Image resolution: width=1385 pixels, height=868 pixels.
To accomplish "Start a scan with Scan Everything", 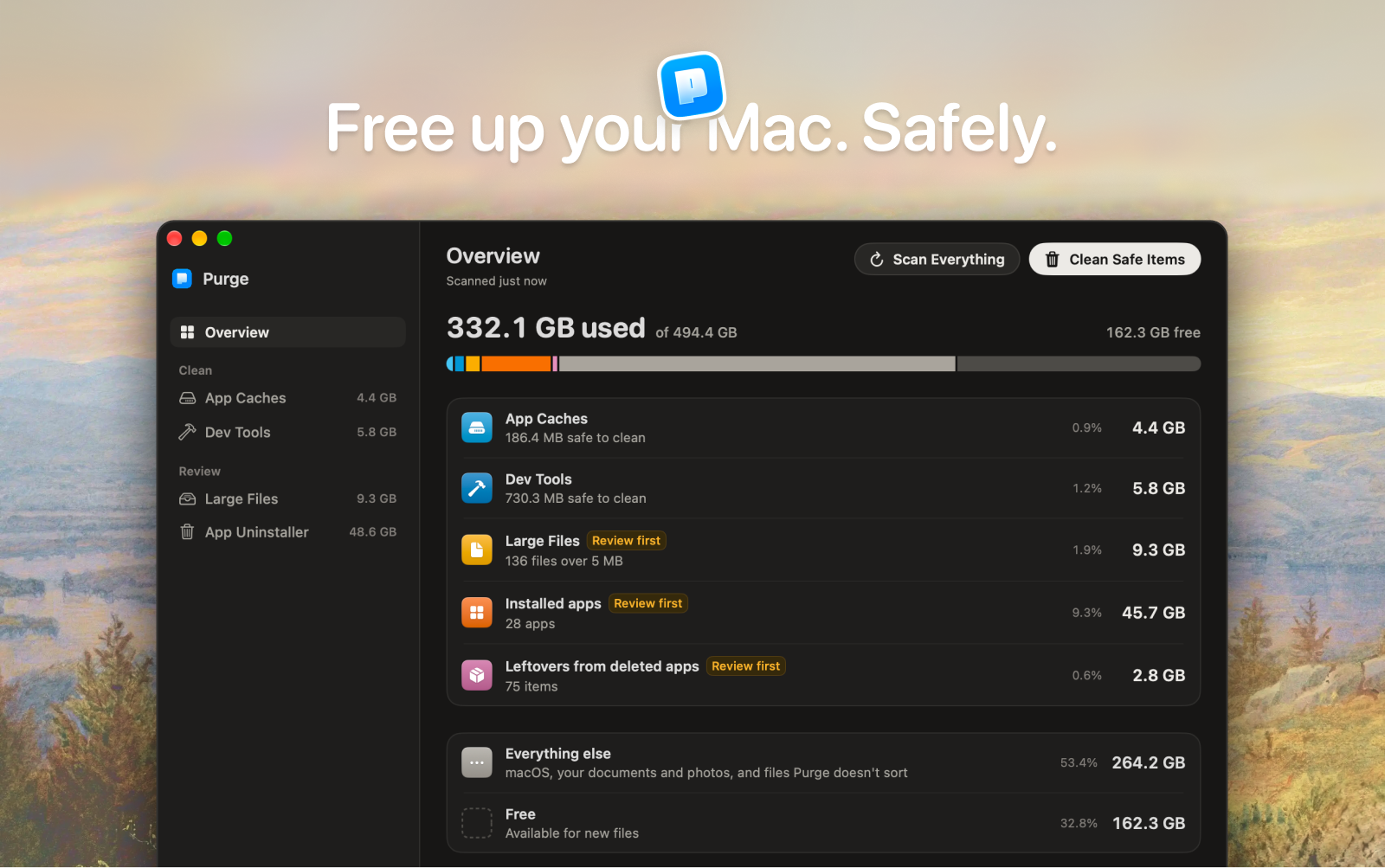I will click(x=937, y=260).
